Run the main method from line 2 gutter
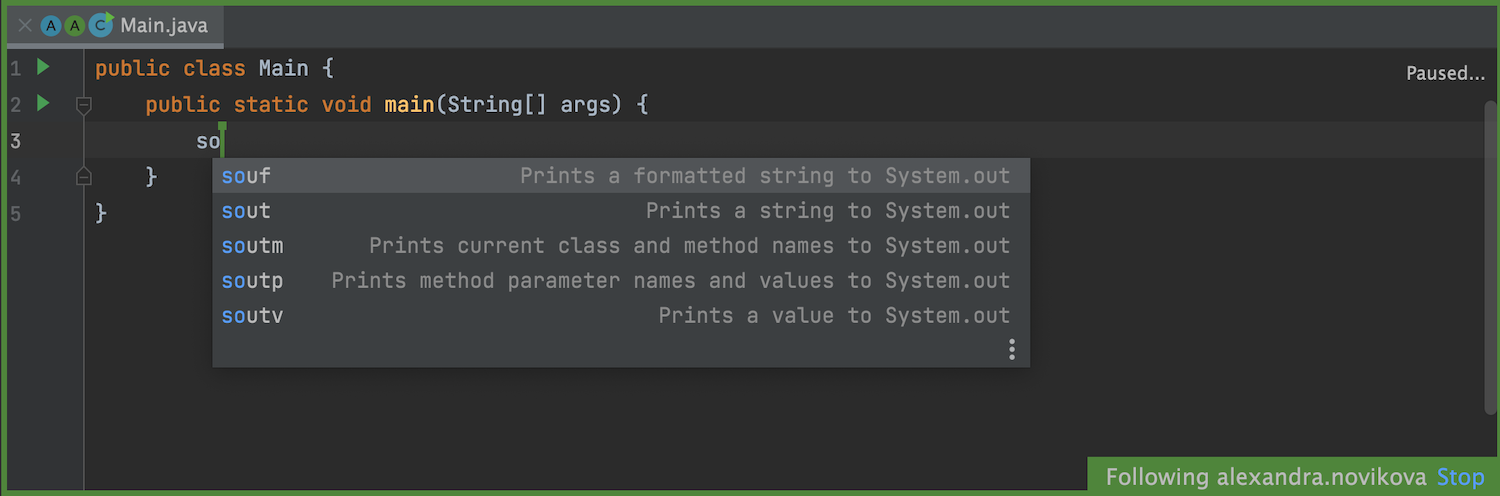1500x496 pixels. pyautogui.click(x=43, y=103)
